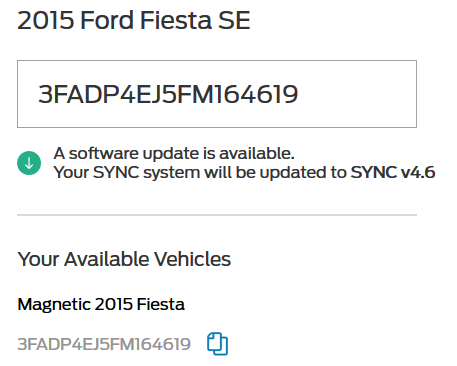Click the blue clipboard icon beside the gray VIN
The image size is (457, 366).
[x=217, y=344]
